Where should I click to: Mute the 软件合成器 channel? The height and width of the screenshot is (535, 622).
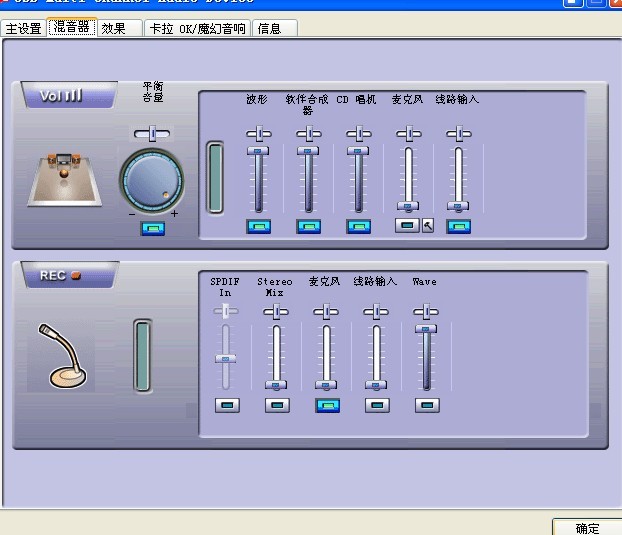click(x=309, y=226)
